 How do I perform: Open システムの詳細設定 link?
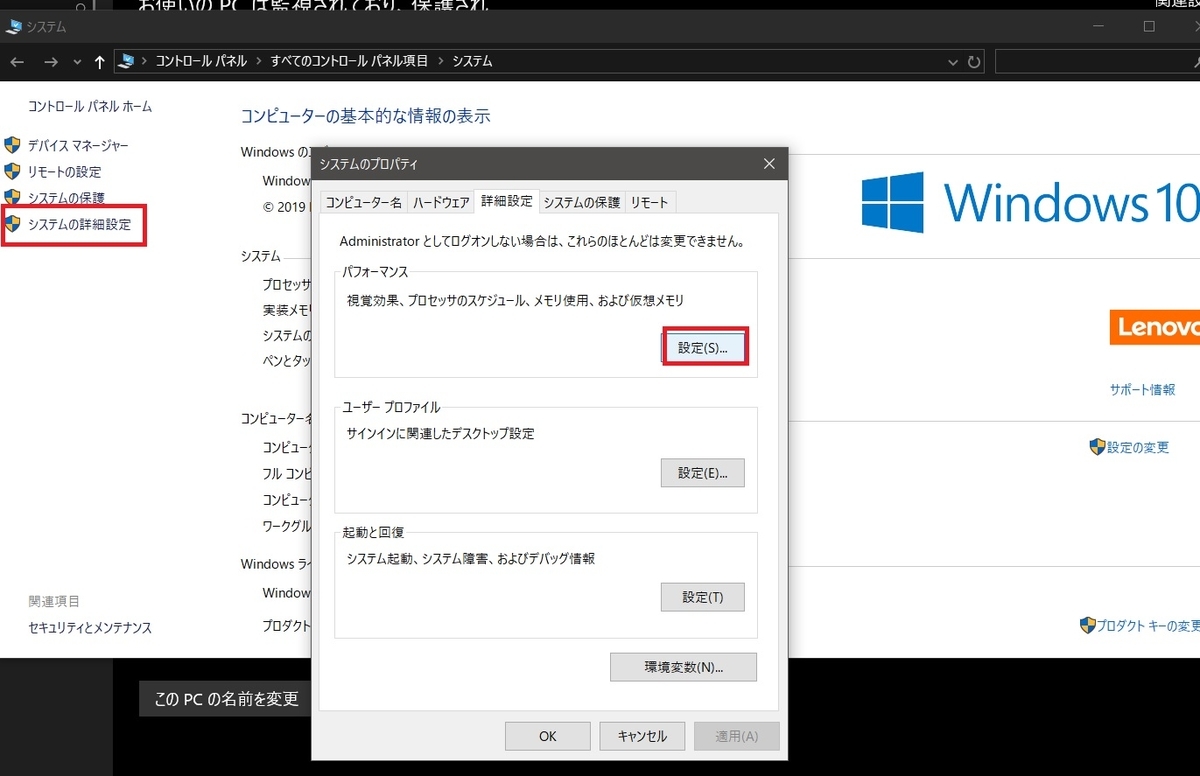coord(79,224)
